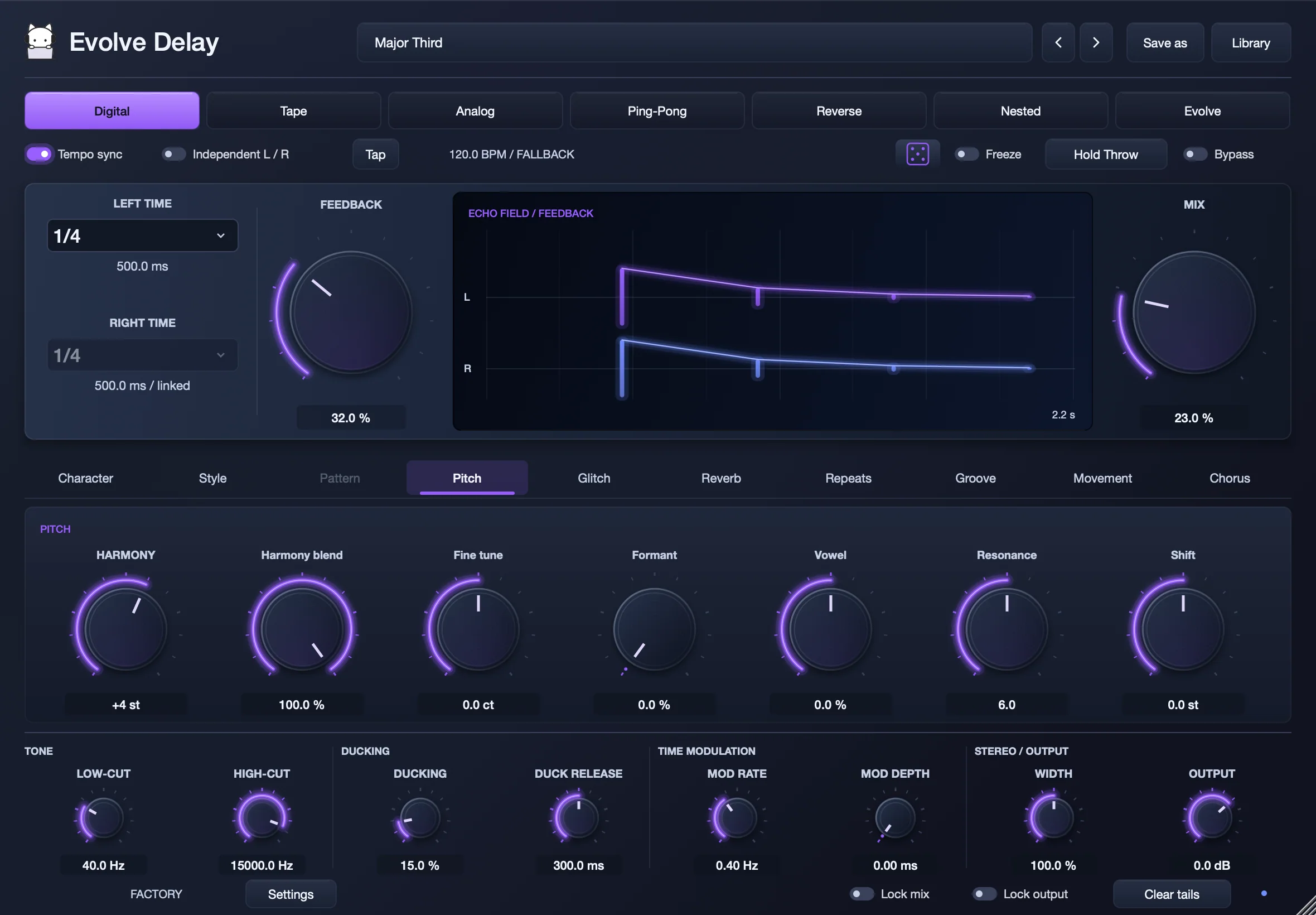Click the Echo Field / Feedback display
The width and height of the screenshot is (1316, 915).
[x=772, y=311]
